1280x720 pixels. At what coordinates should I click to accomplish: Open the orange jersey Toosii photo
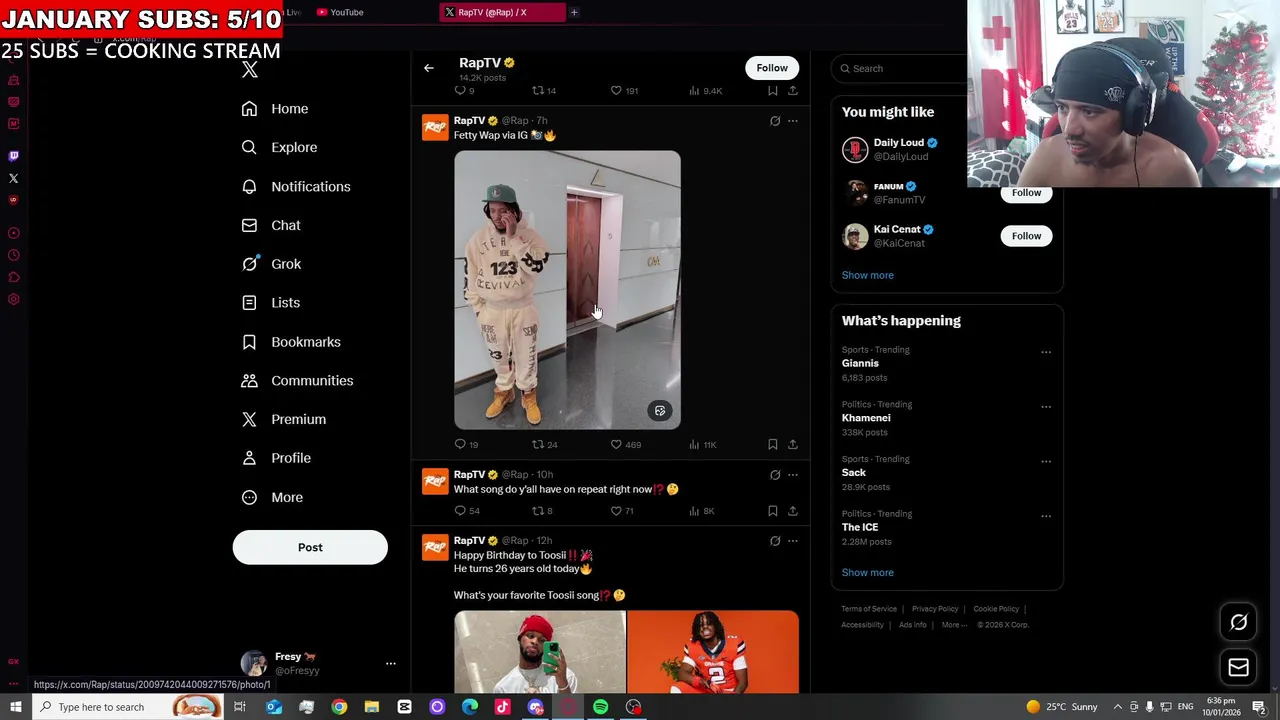pyautogui.click(x=713, y=652)
